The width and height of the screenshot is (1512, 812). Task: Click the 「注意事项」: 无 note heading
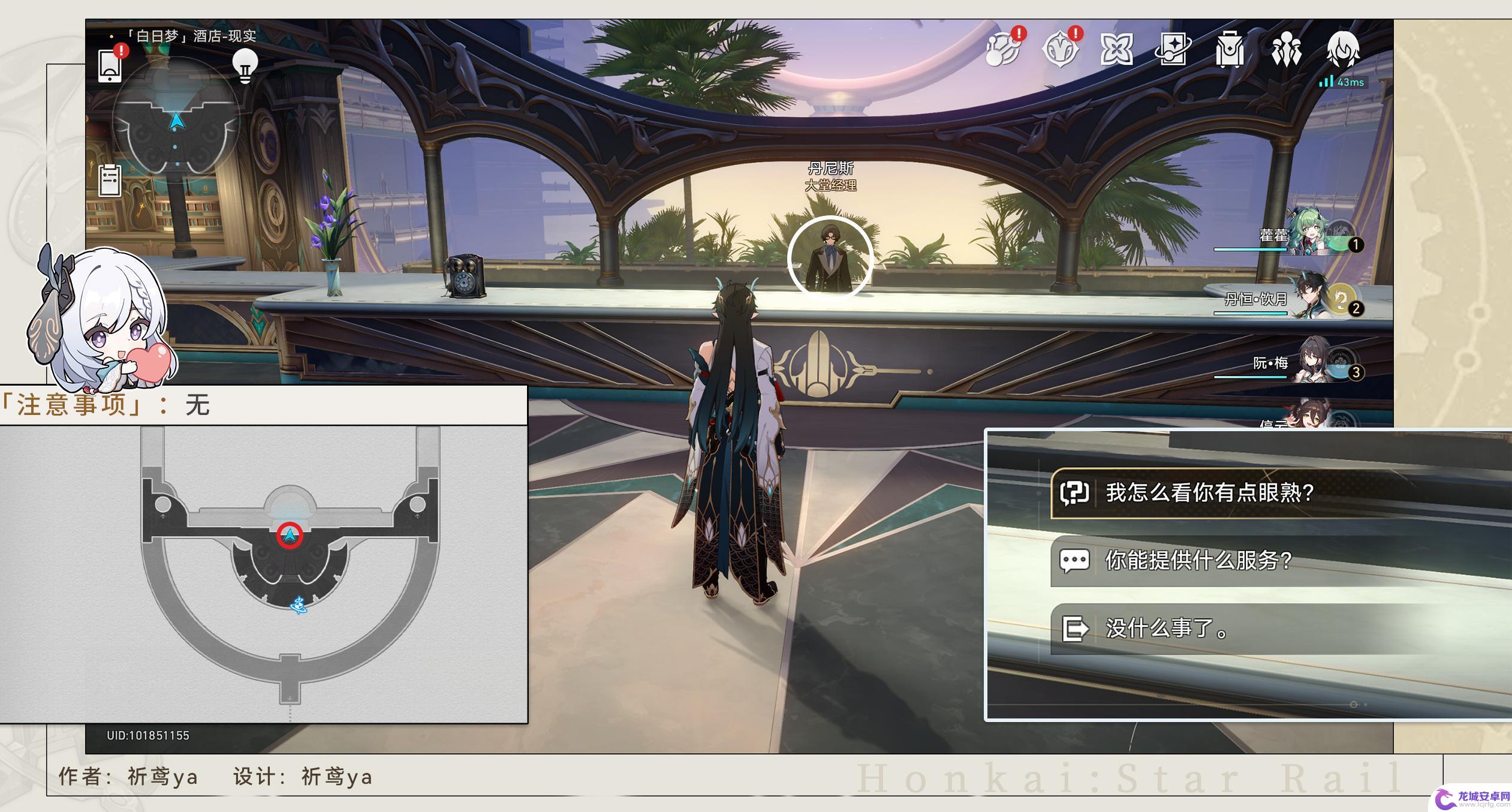point(106,405)
